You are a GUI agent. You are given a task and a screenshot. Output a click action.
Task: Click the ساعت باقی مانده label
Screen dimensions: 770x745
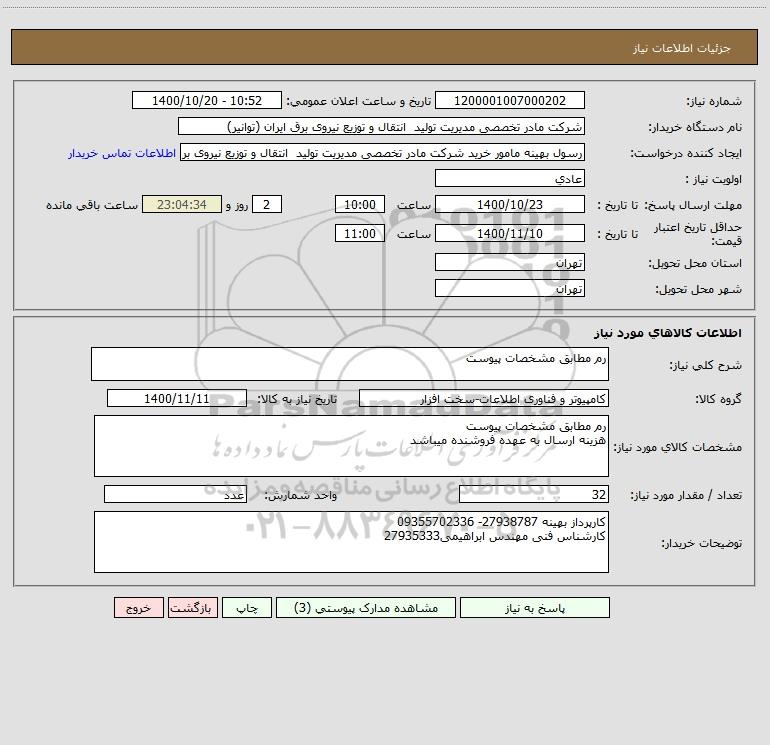click(x=92, y=205)
